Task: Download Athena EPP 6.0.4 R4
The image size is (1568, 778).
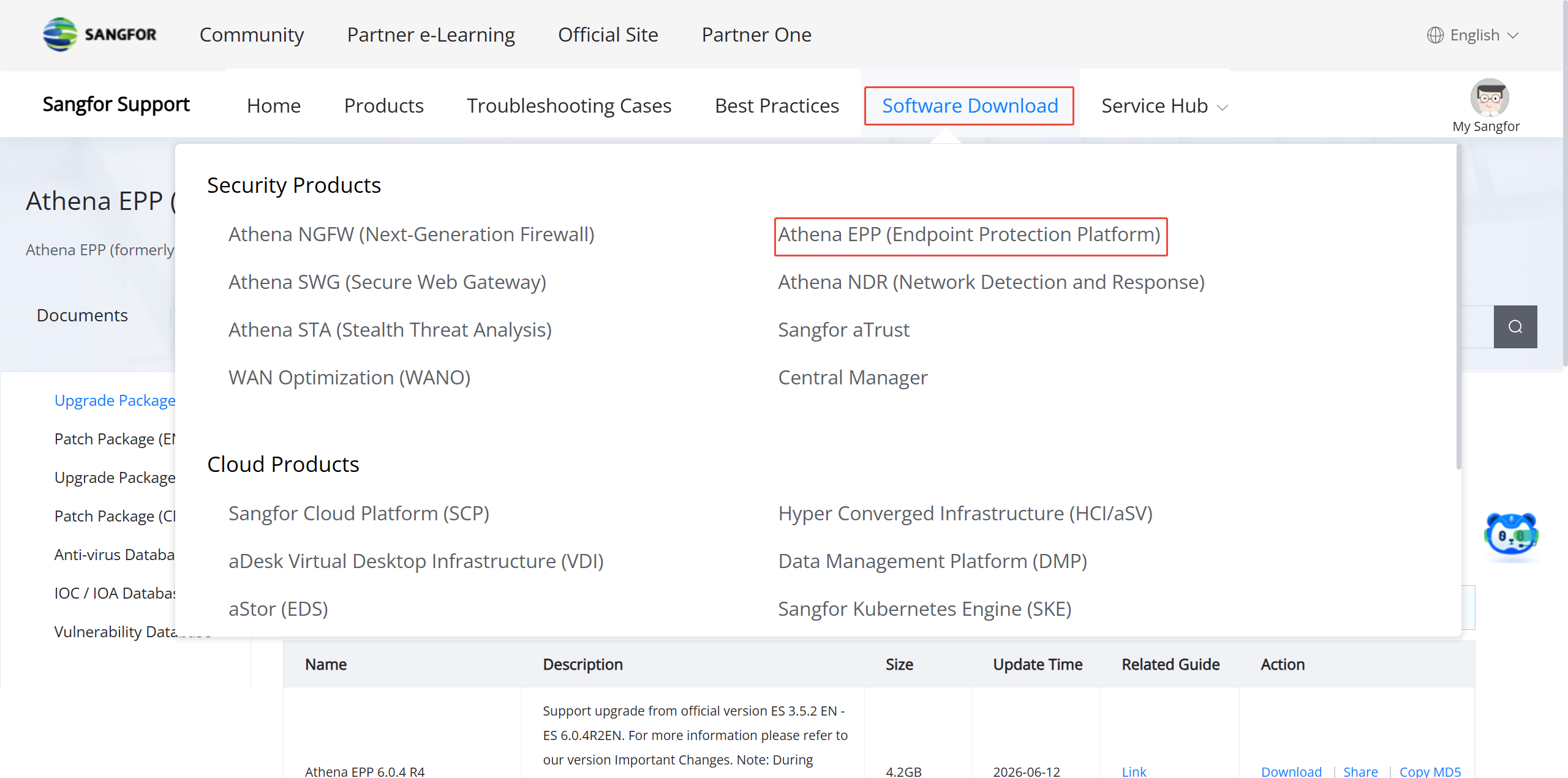Action: coord(1291,771)
